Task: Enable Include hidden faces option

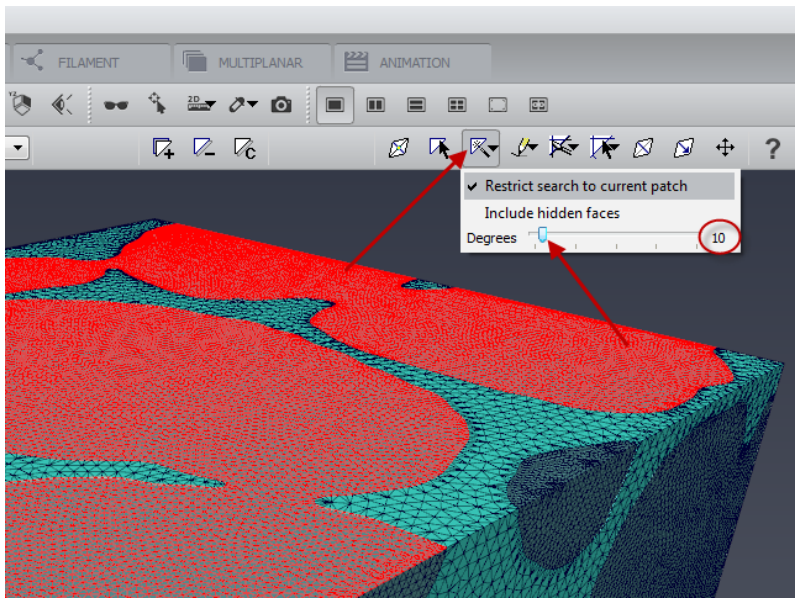Action: click(x=552, y=213)
